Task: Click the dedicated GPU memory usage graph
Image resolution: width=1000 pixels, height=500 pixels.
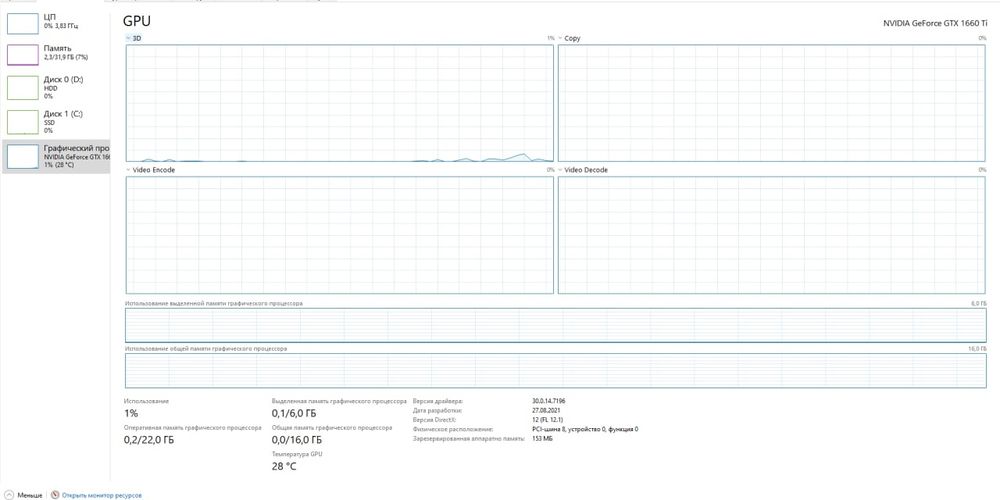Action: click(x=555, y=324)
